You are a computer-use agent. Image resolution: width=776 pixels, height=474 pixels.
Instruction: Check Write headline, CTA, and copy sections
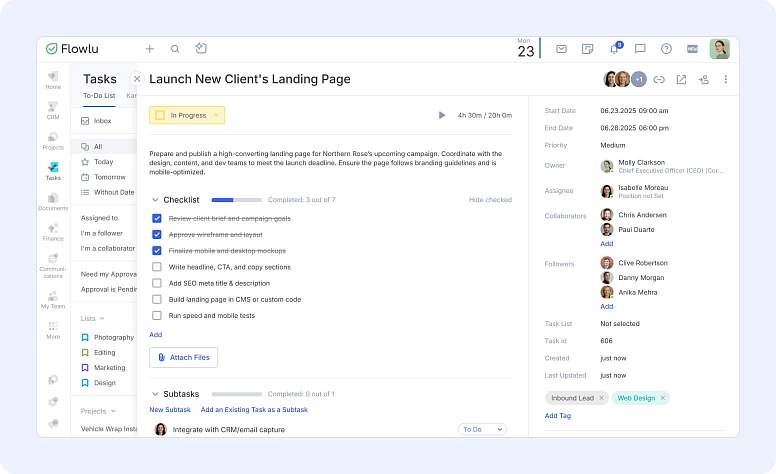coord(157,267)
